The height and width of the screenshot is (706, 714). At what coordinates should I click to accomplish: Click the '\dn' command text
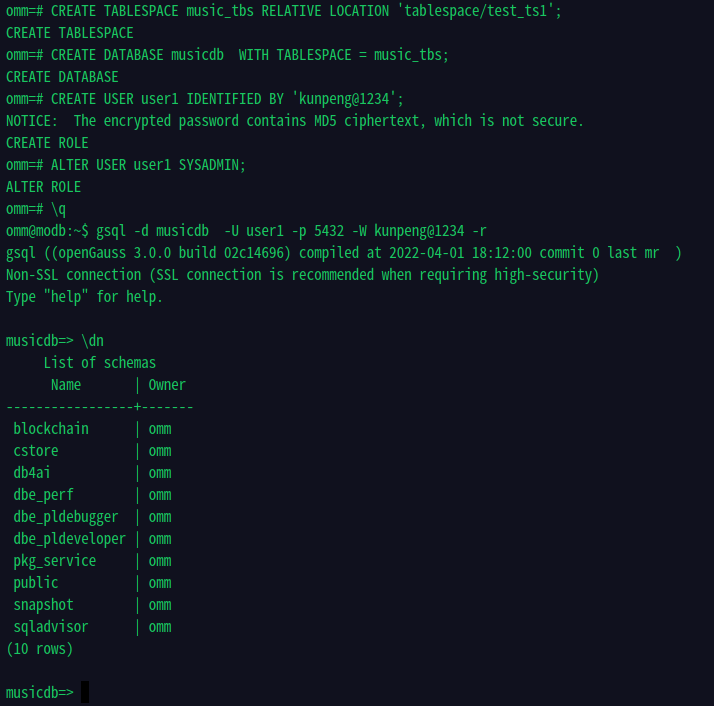point(92,341)
